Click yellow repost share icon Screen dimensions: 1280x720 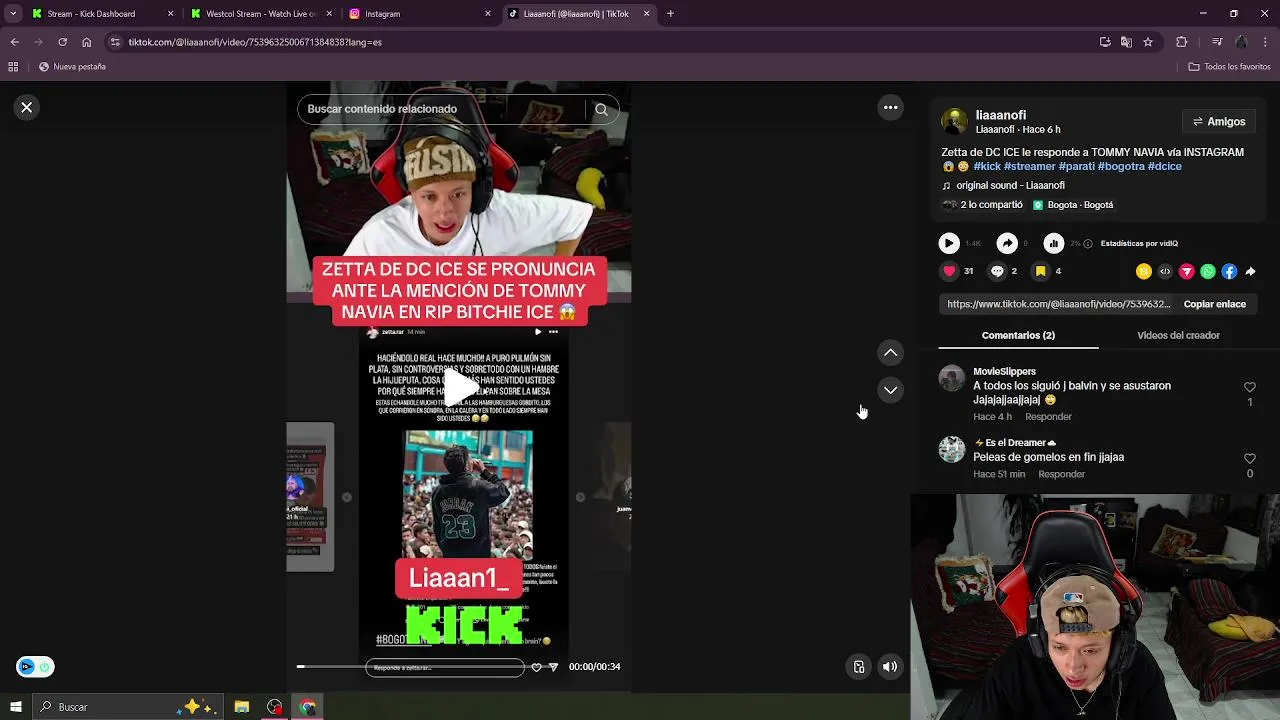1144,271
